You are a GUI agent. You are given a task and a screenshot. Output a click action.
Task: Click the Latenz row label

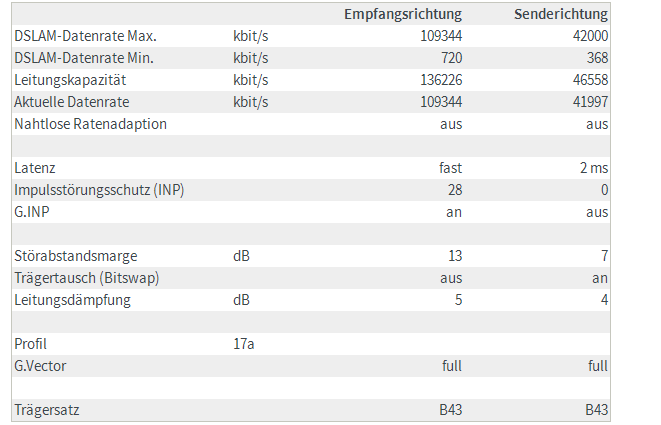(35, 168)
